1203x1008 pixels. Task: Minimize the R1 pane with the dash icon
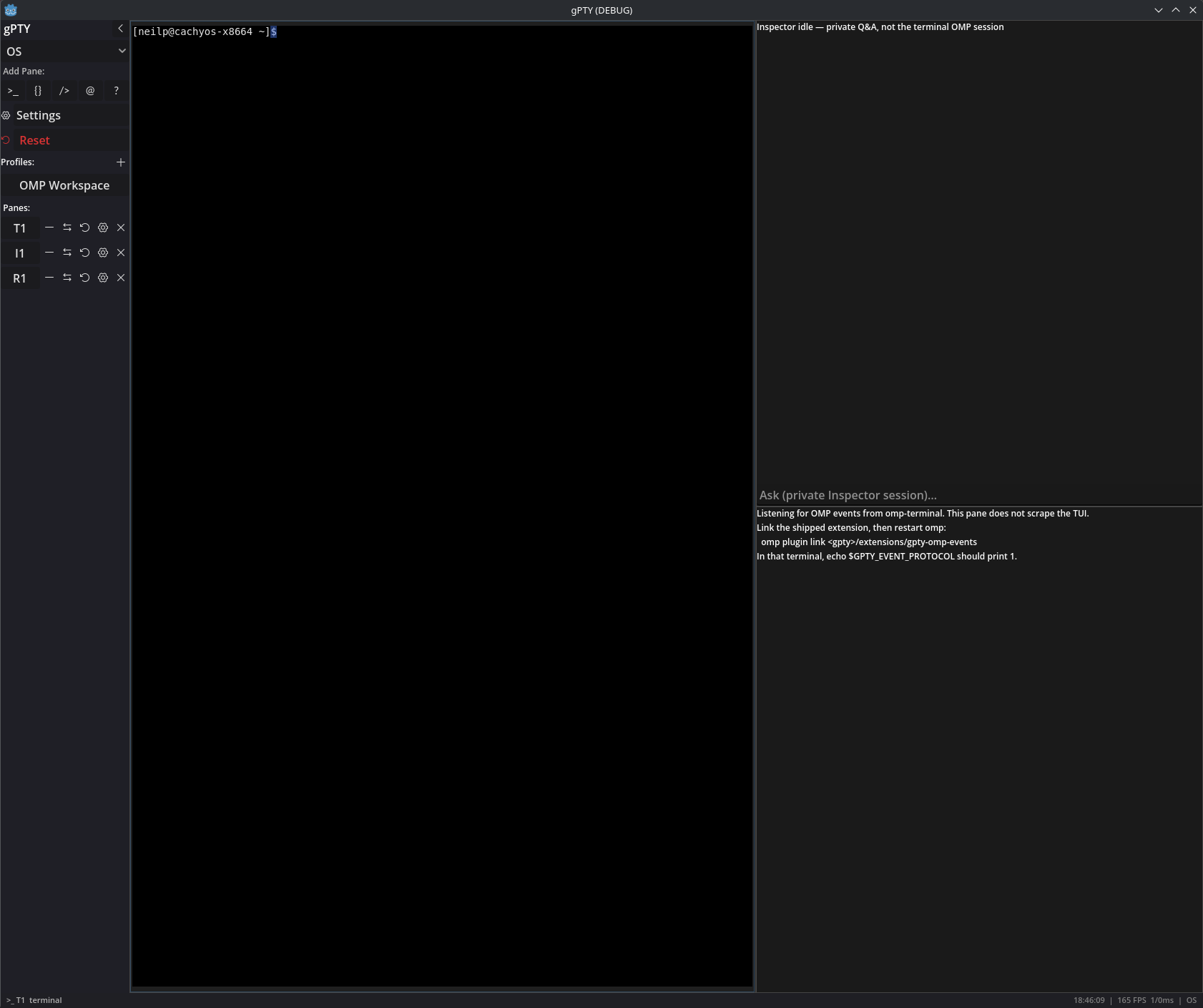pyautogui.click(x=49, y=278)
